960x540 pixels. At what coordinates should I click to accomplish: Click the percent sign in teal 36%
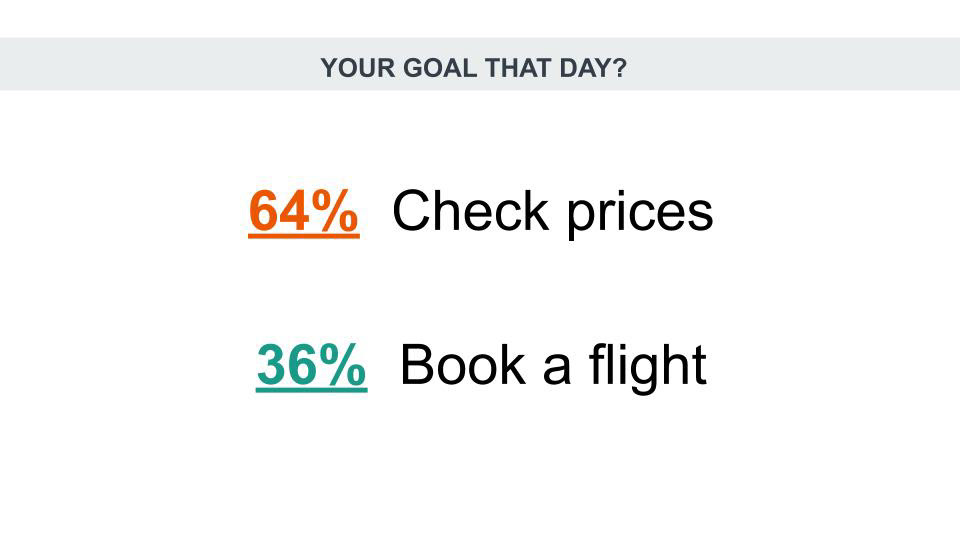tap(342, 364)
